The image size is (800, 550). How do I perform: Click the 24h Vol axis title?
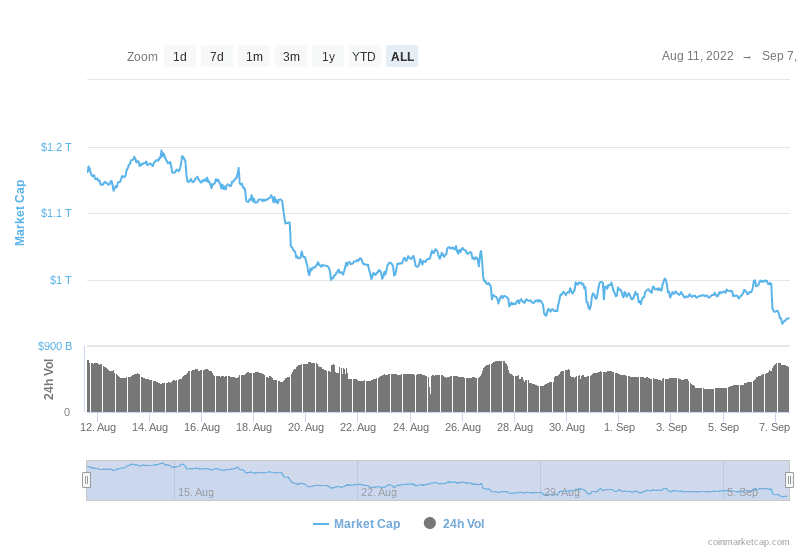point(49,379)
